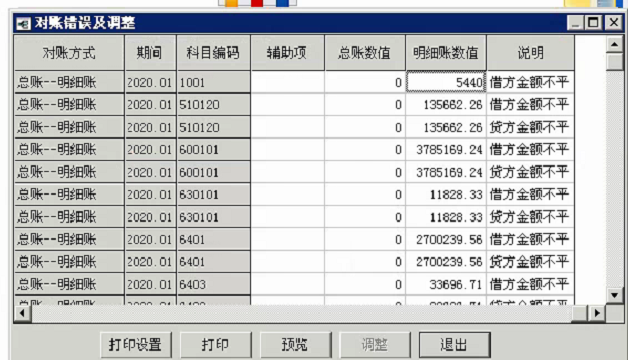Viewport: 628px width, 360px height.
Task: Click the 打印 print button
Action: click(x=215, y=344)
